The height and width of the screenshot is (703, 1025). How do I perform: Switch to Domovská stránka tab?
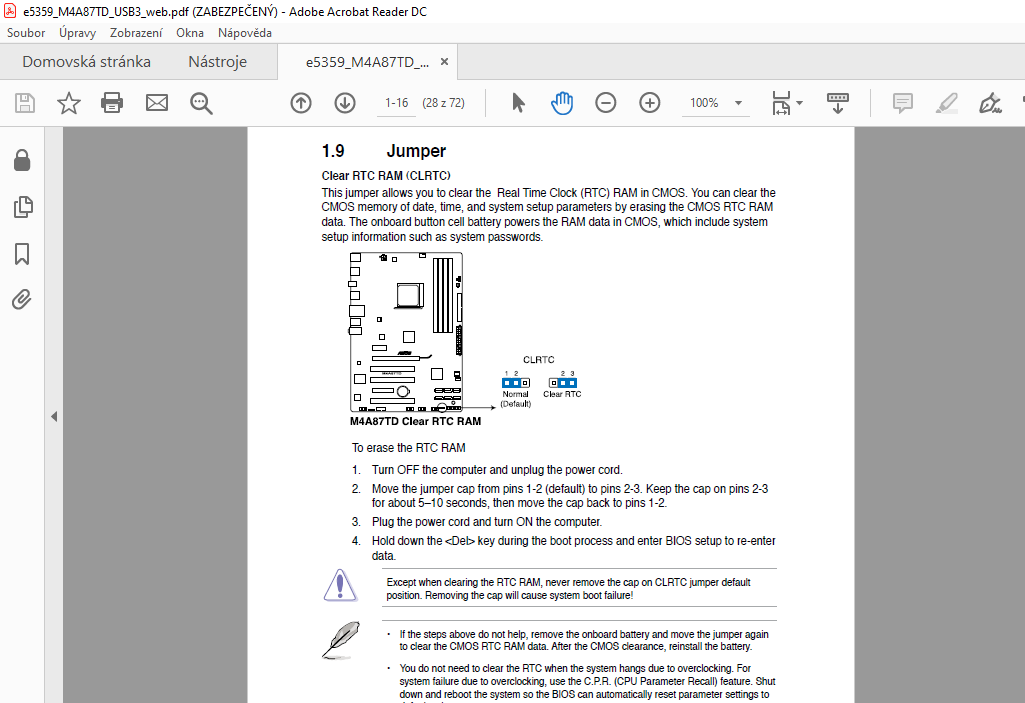click(86, 62)
